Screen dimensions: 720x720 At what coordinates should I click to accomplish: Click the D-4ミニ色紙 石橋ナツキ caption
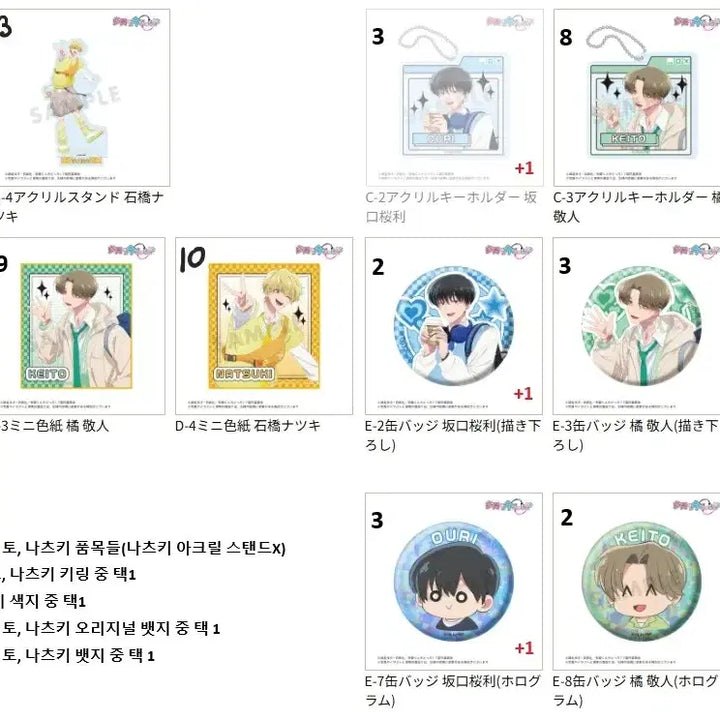[248, 426]
